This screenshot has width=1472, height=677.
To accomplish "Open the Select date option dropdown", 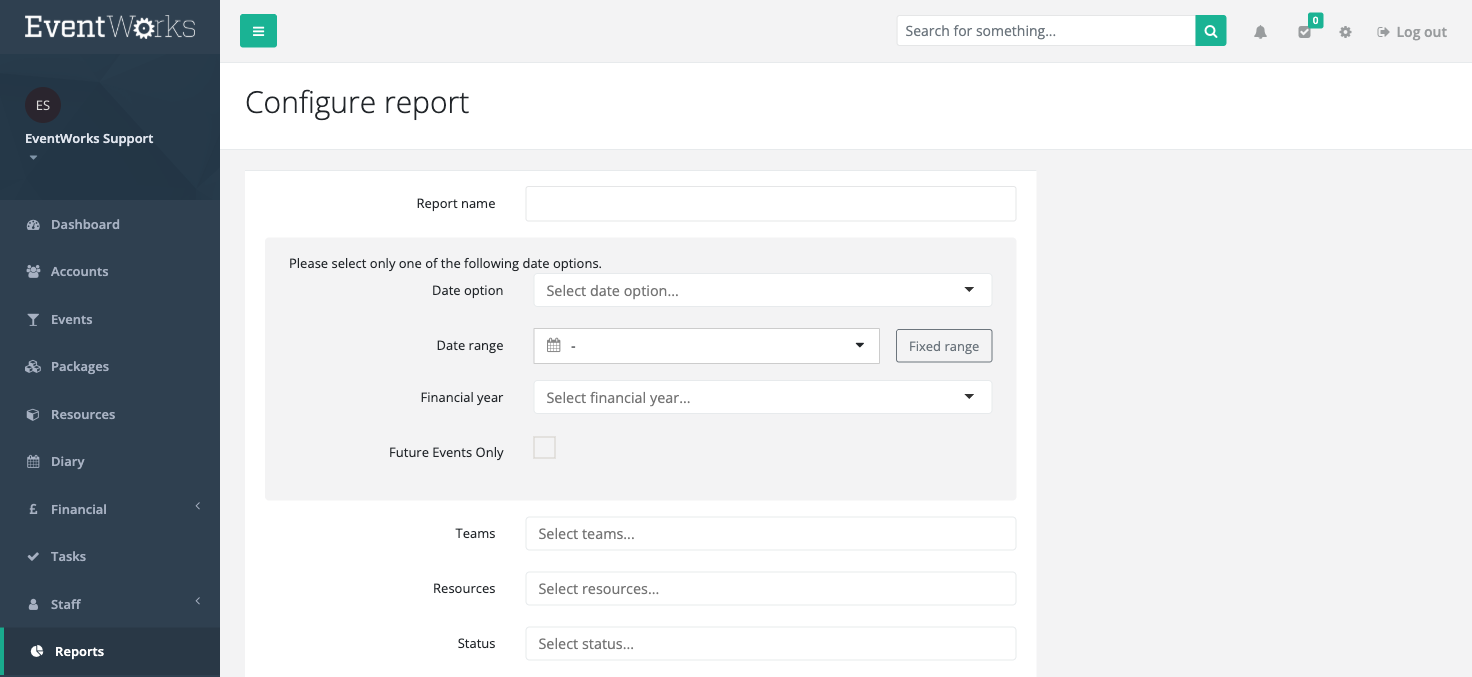I will pos(763,291).
